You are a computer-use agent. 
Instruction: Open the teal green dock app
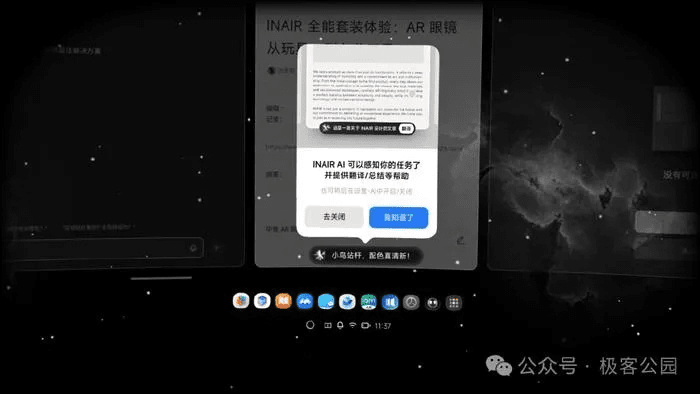[368, 303]
